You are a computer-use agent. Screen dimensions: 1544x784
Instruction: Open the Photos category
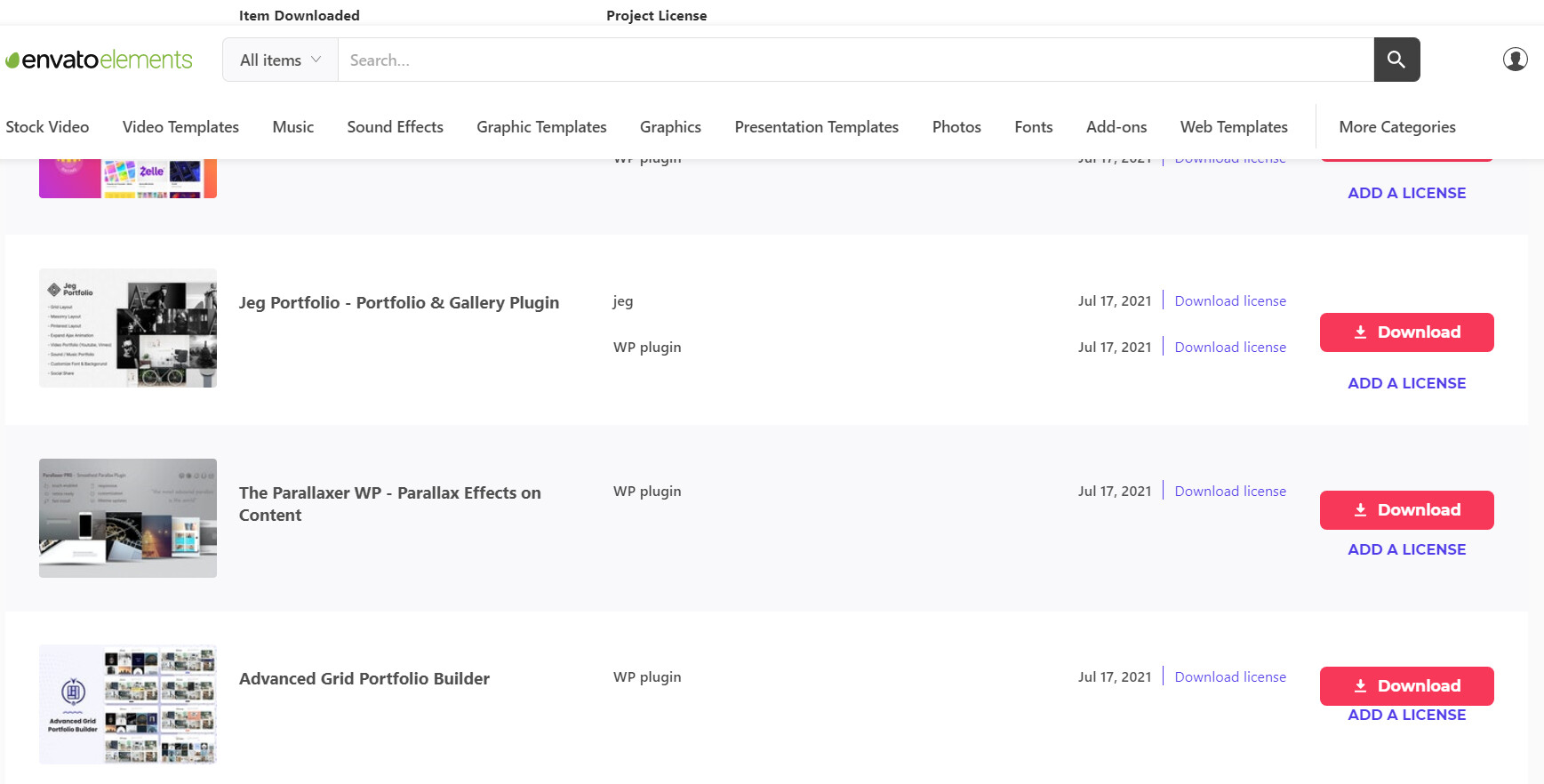[956, 127]
